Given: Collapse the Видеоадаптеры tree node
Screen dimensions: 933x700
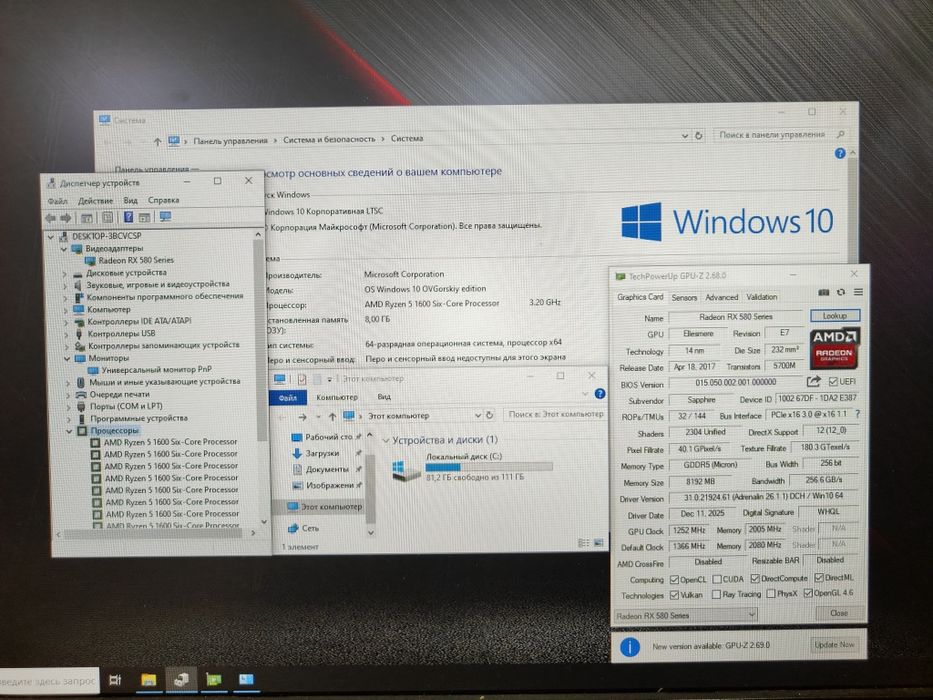Looking at the screenshot, I should click(64, 249).
